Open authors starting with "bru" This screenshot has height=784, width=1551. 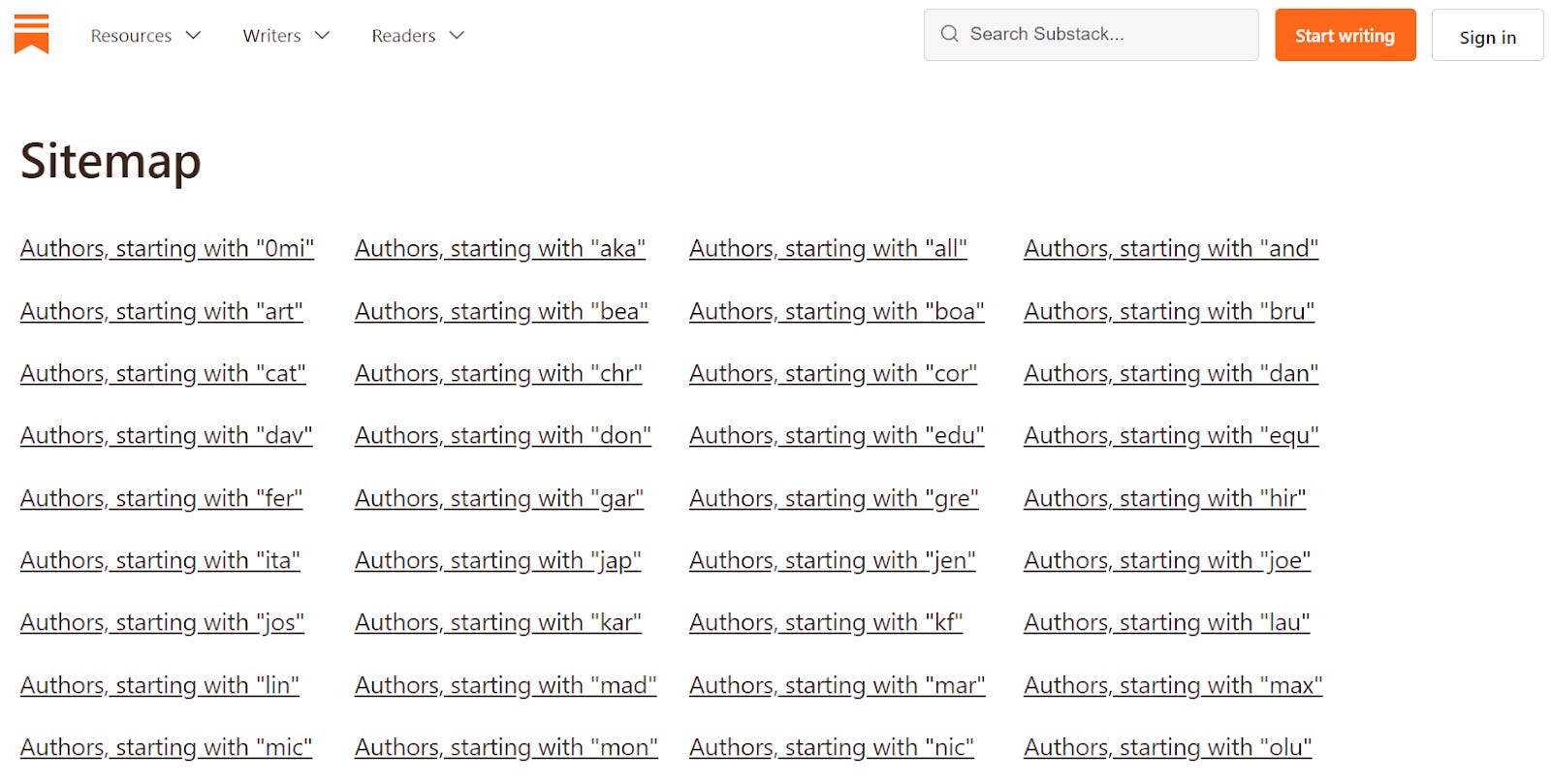1168,311
